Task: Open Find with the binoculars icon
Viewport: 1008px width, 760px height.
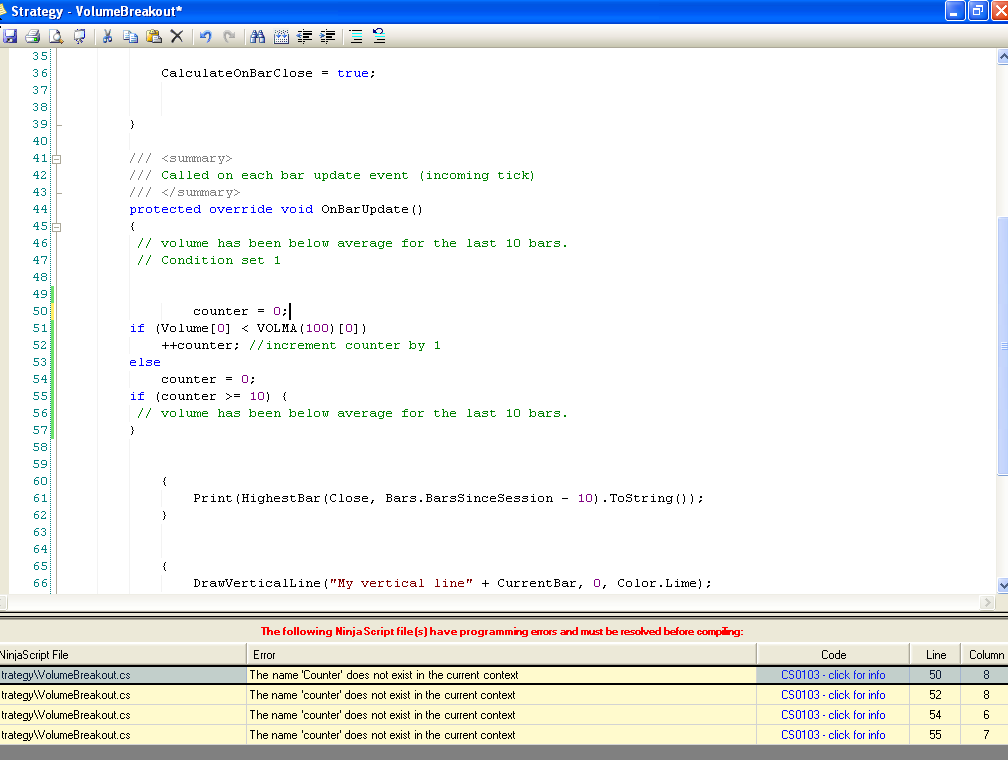Action: [x=257, y=36]
